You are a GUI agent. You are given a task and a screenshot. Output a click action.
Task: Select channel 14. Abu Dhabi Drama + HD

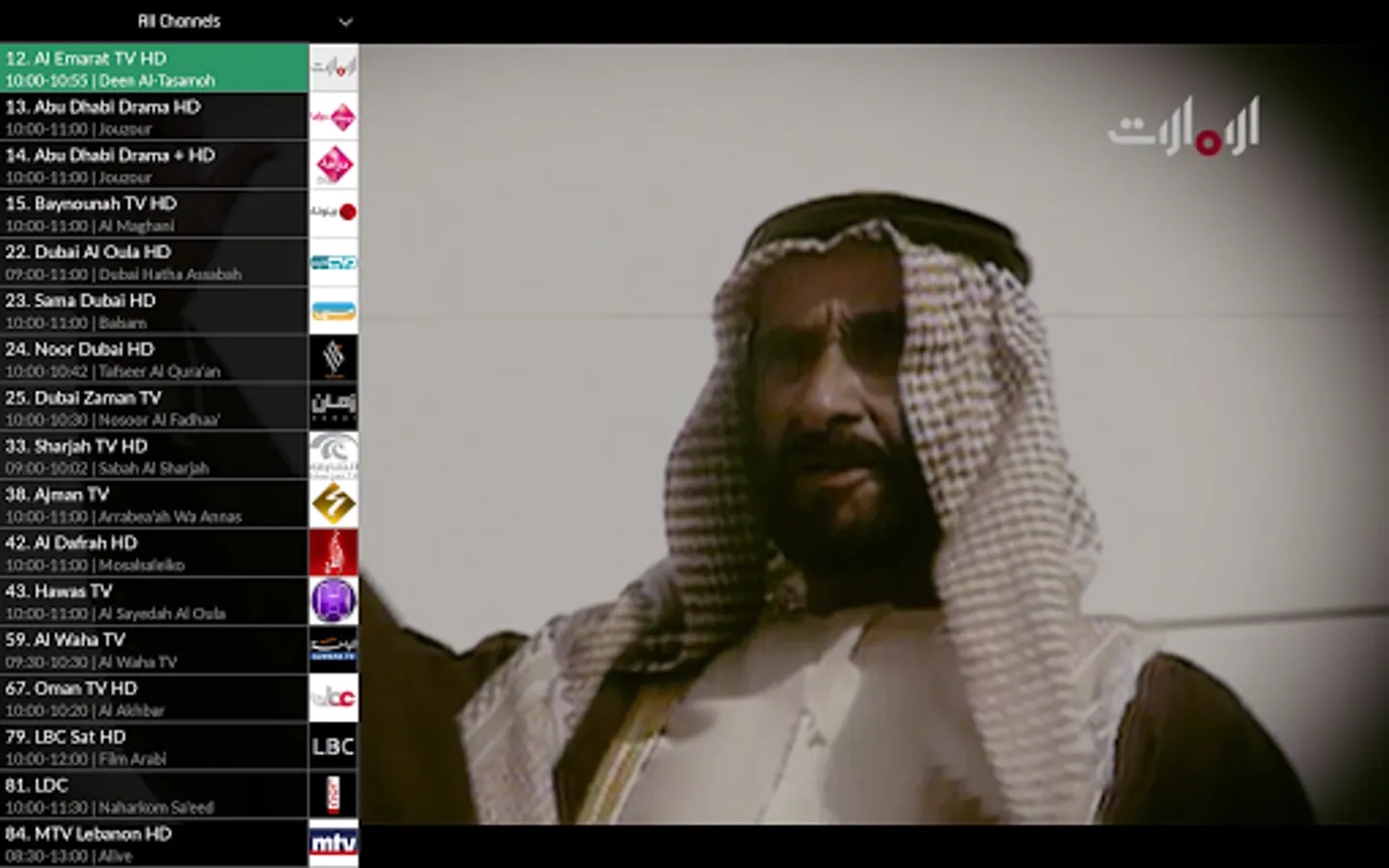154,165
